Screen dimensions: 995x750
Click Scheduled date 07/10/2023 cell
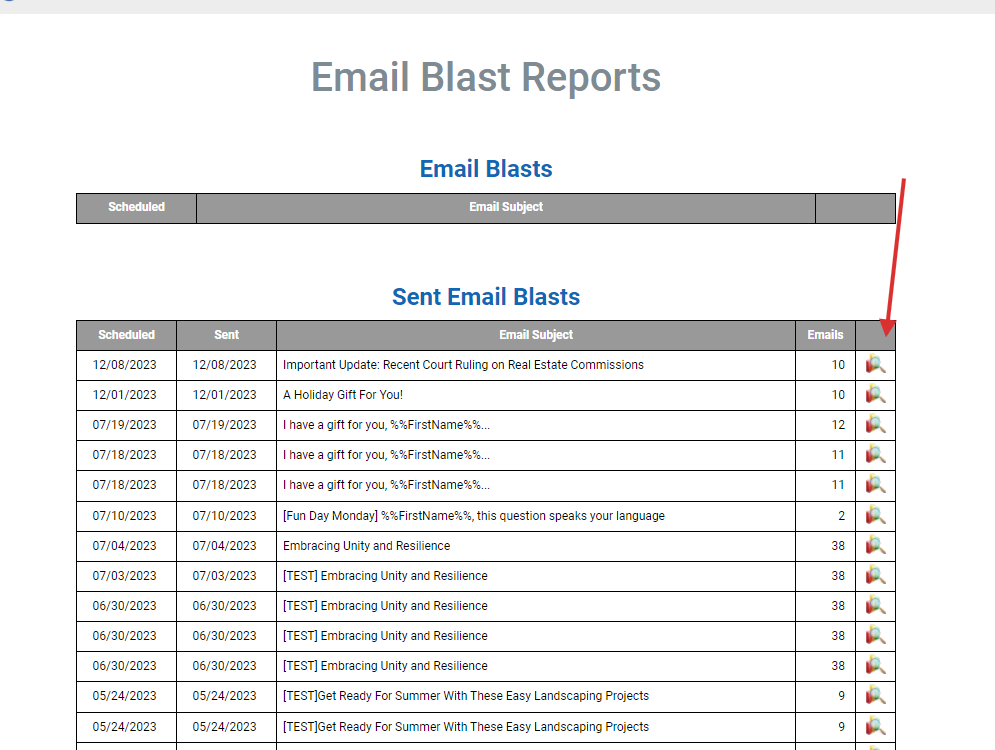[124, 516]
